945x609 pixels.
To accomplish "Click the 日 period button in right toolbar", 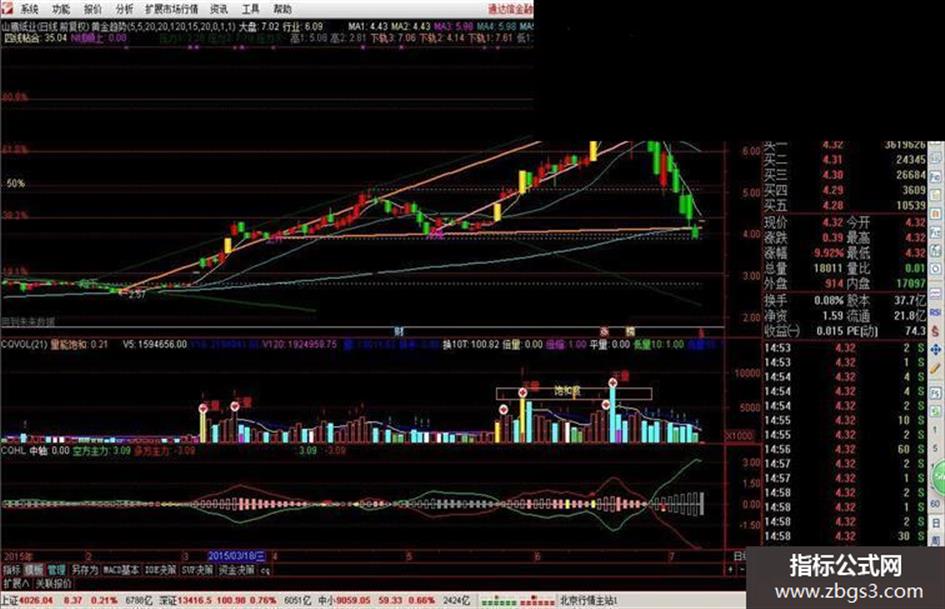I will [x=935, y=523].
